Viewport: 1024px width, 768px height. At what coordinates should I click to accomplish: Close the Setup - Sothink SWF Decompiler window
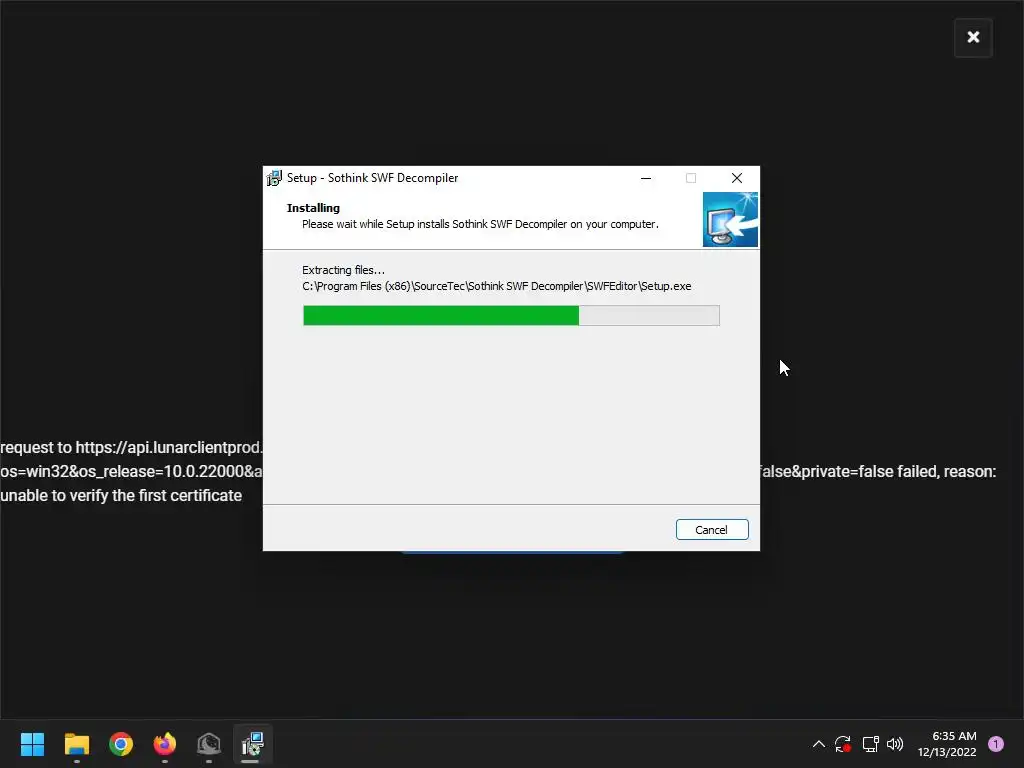tap(737, 178)
